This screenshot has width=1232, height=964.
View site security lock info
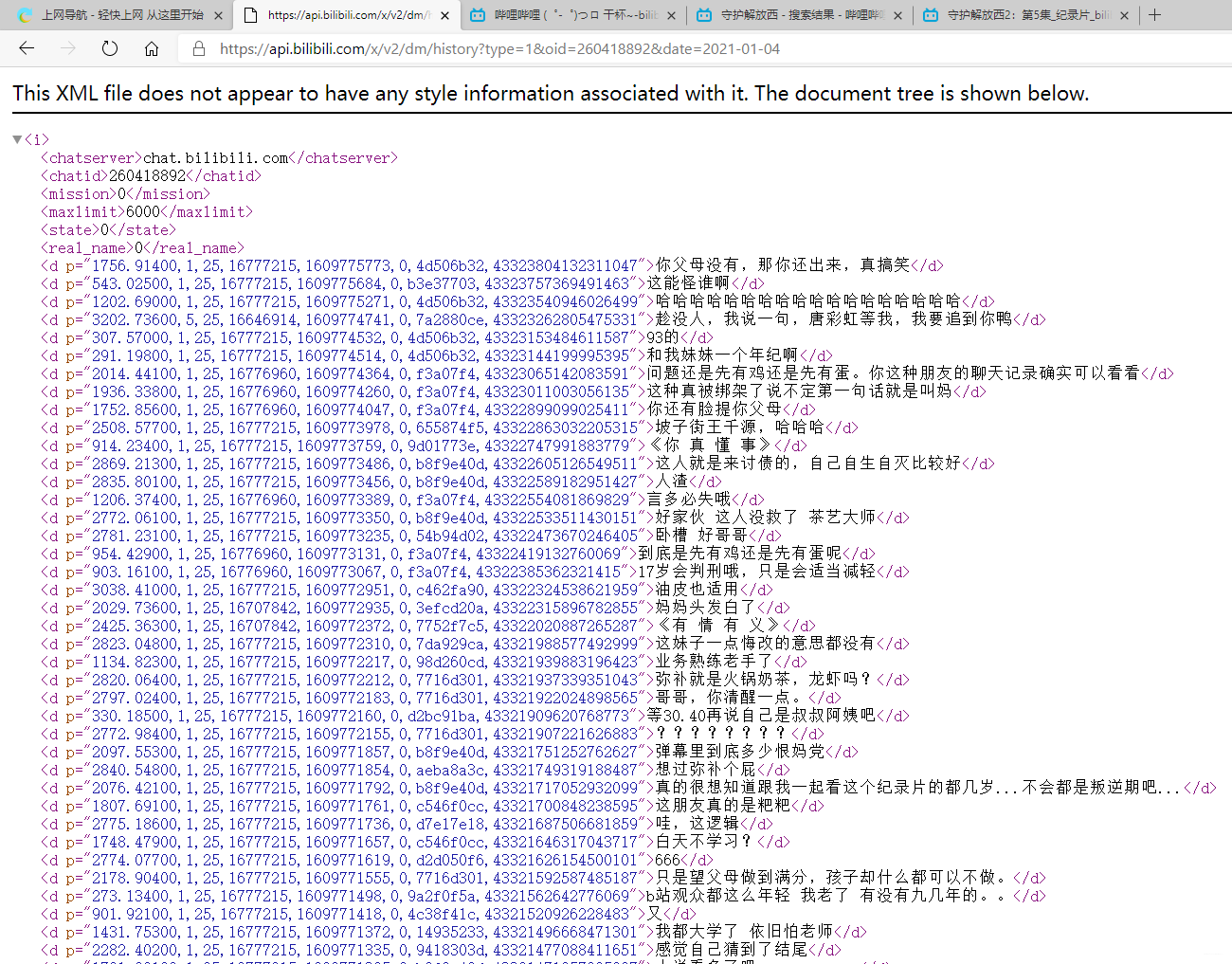(x=199, y=48)
